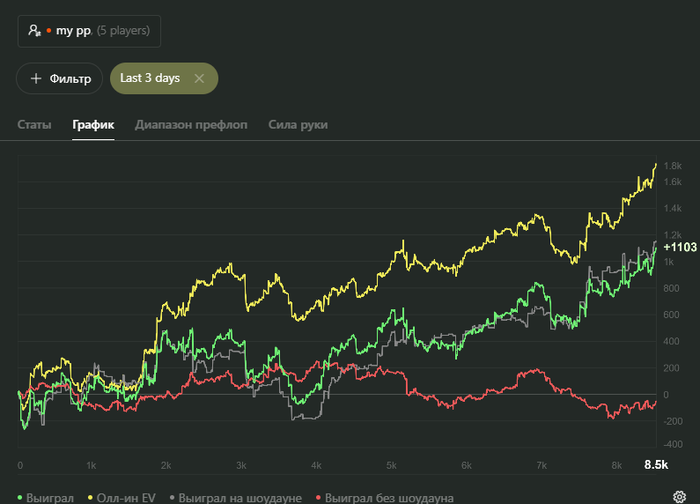Click the green dot next to Выиграл
The image size is (700, 504).
tap(21, 497)
